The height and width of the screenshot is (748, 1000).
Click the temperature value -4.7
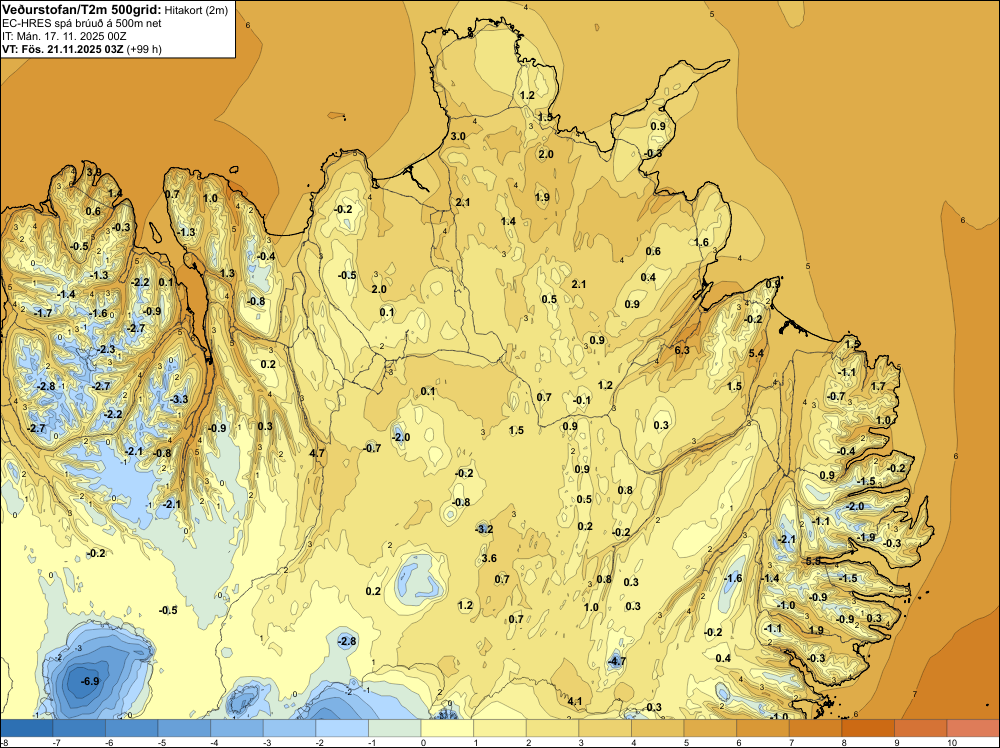point(616,661)
